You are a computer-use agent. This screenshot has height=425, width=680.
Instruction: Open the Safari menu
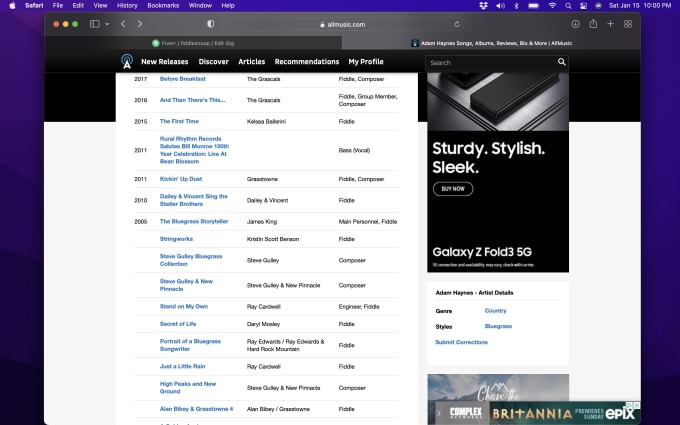pos(34,6)
